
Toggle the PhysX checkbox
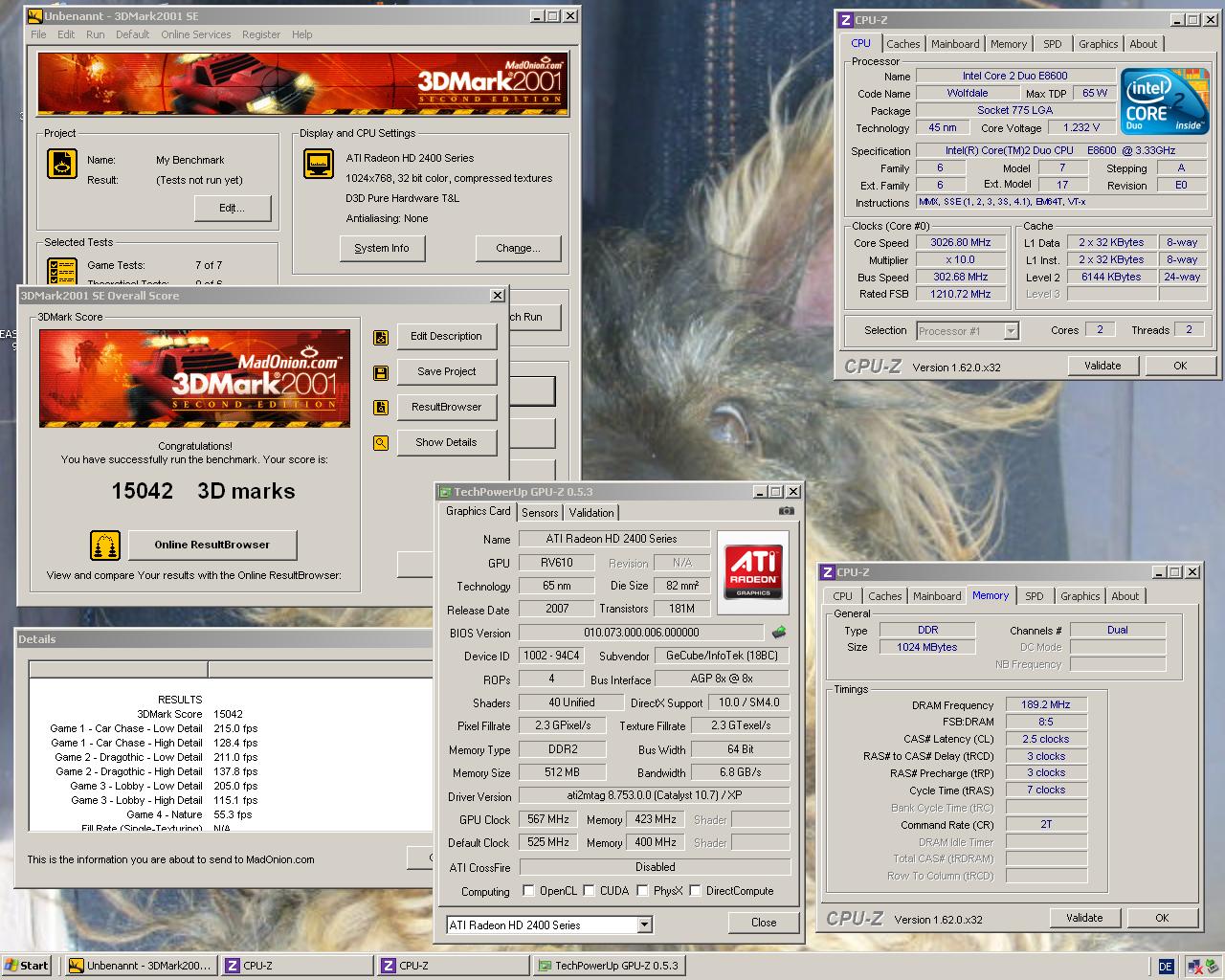[x=642, y=891]
